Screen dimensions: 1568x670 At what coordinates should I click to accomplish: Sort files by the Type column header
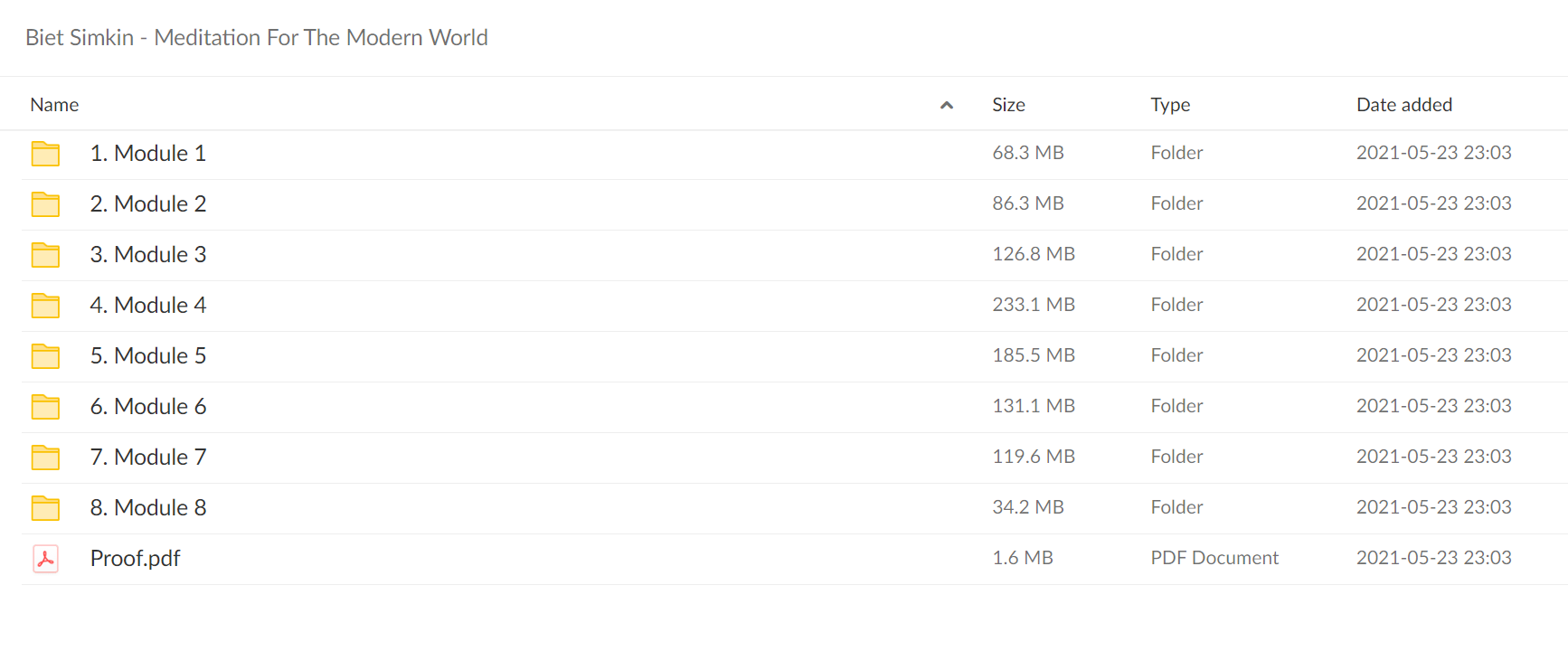[1170, 105]
